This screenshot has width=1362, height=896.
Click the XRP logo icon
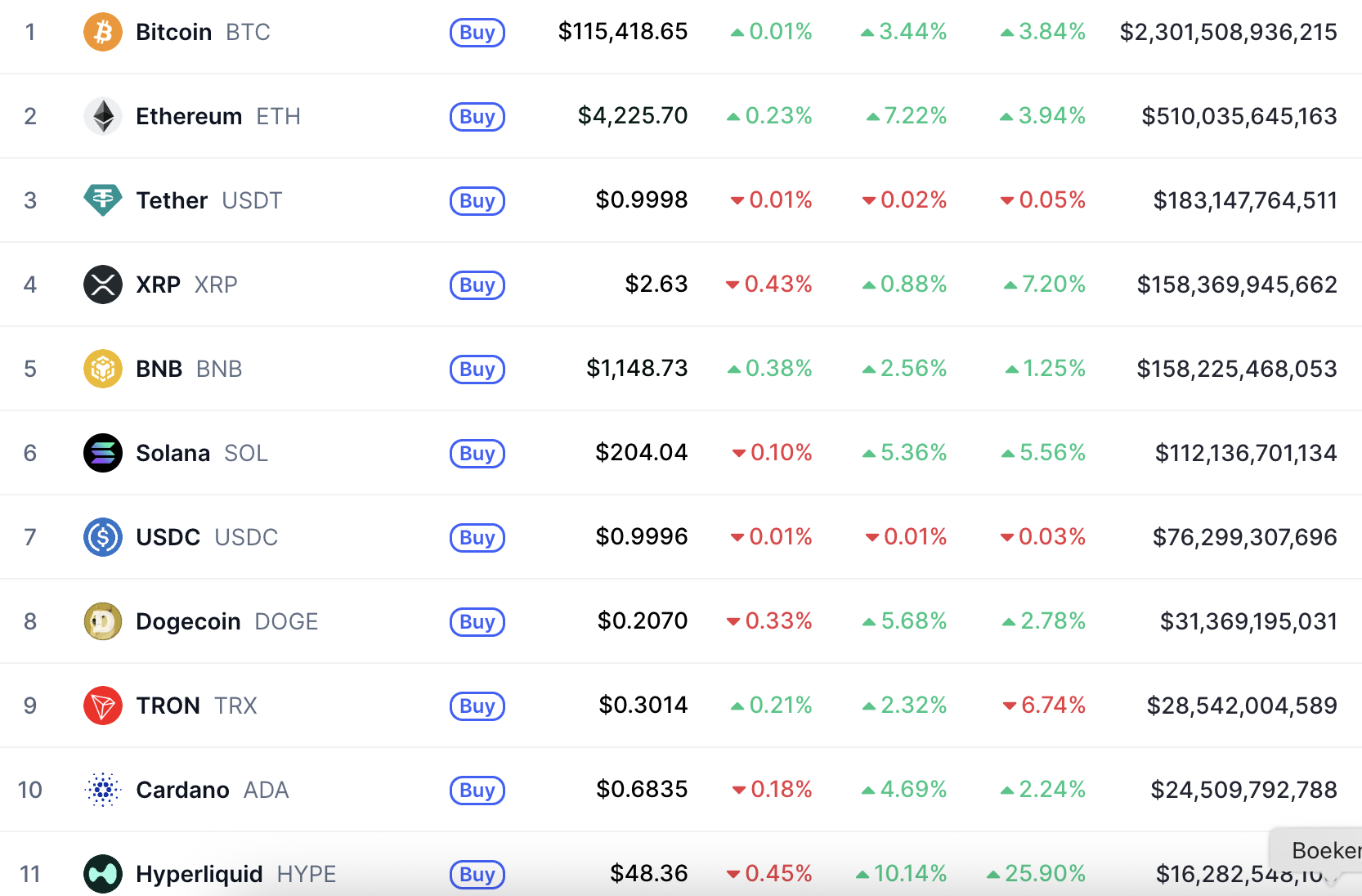pos(103,284)
